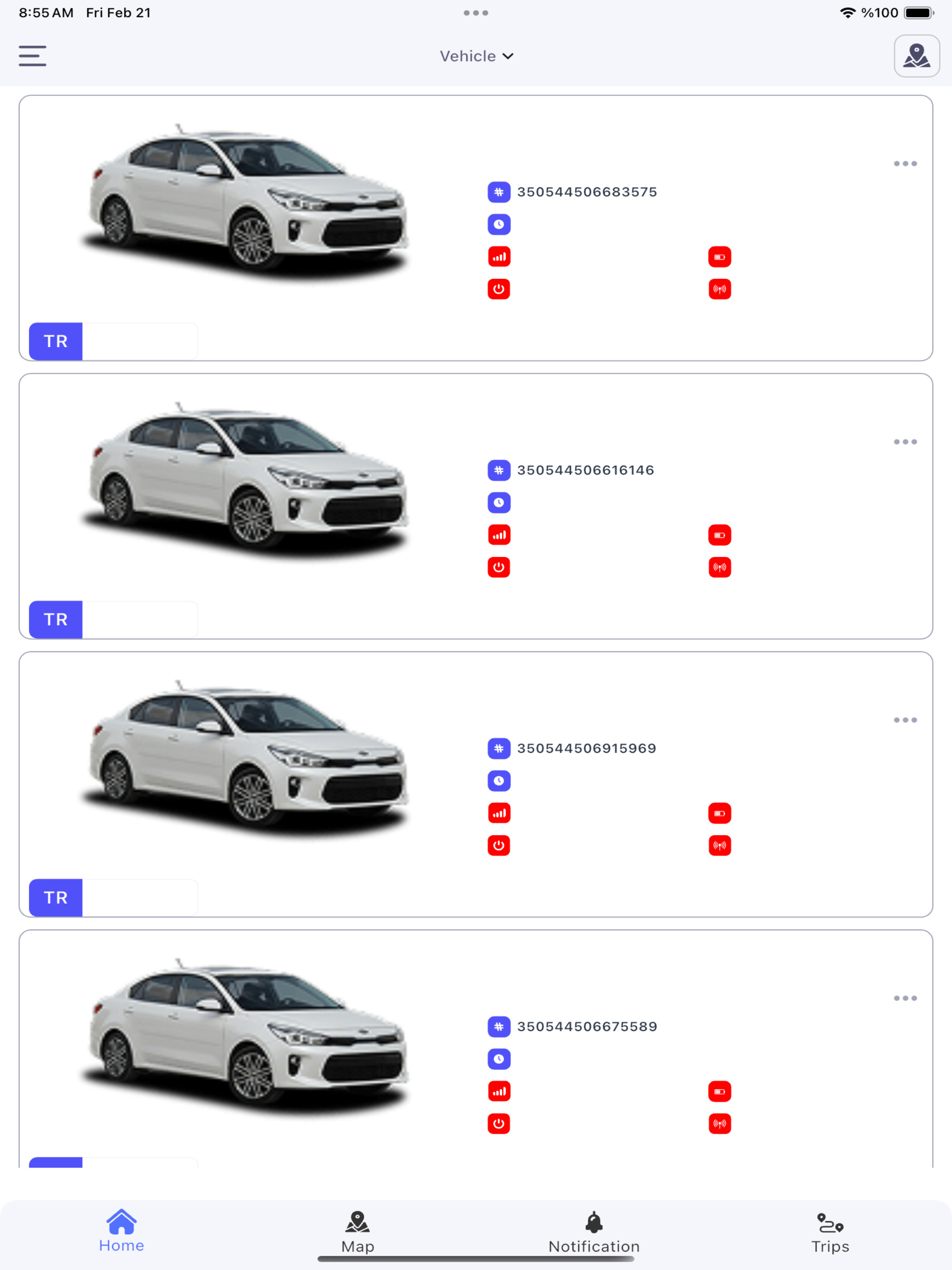This screenshot has width=952, height=1270.
Task: Tap antenna broadcast icon of third vehicle
Action: coord(720,845)
